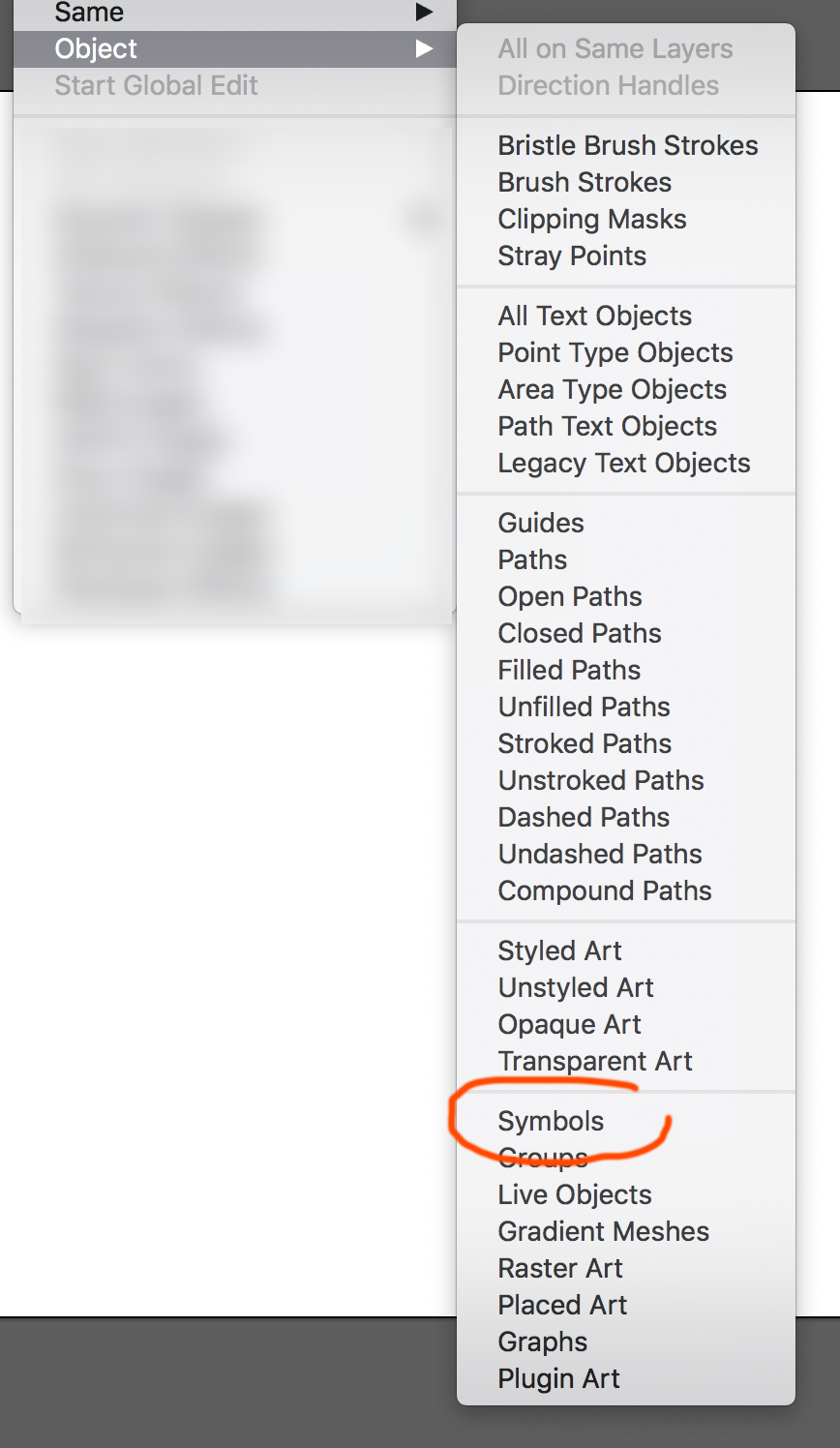Choose Point Type Objects
The height and width of the screenshot is (1448, 840).
pos(615,352)
